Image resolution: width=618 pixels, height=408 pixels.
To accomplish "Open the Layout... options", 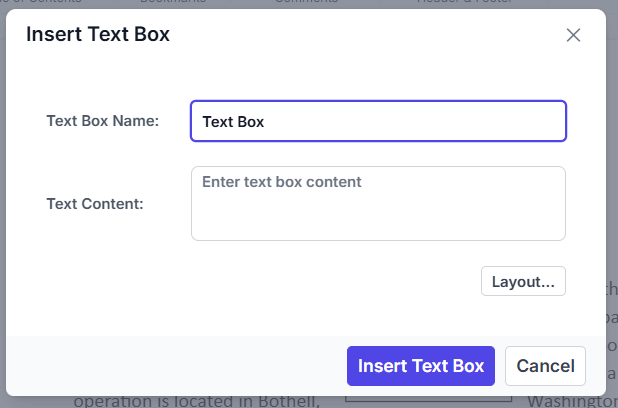I will (x=523, y=281).
